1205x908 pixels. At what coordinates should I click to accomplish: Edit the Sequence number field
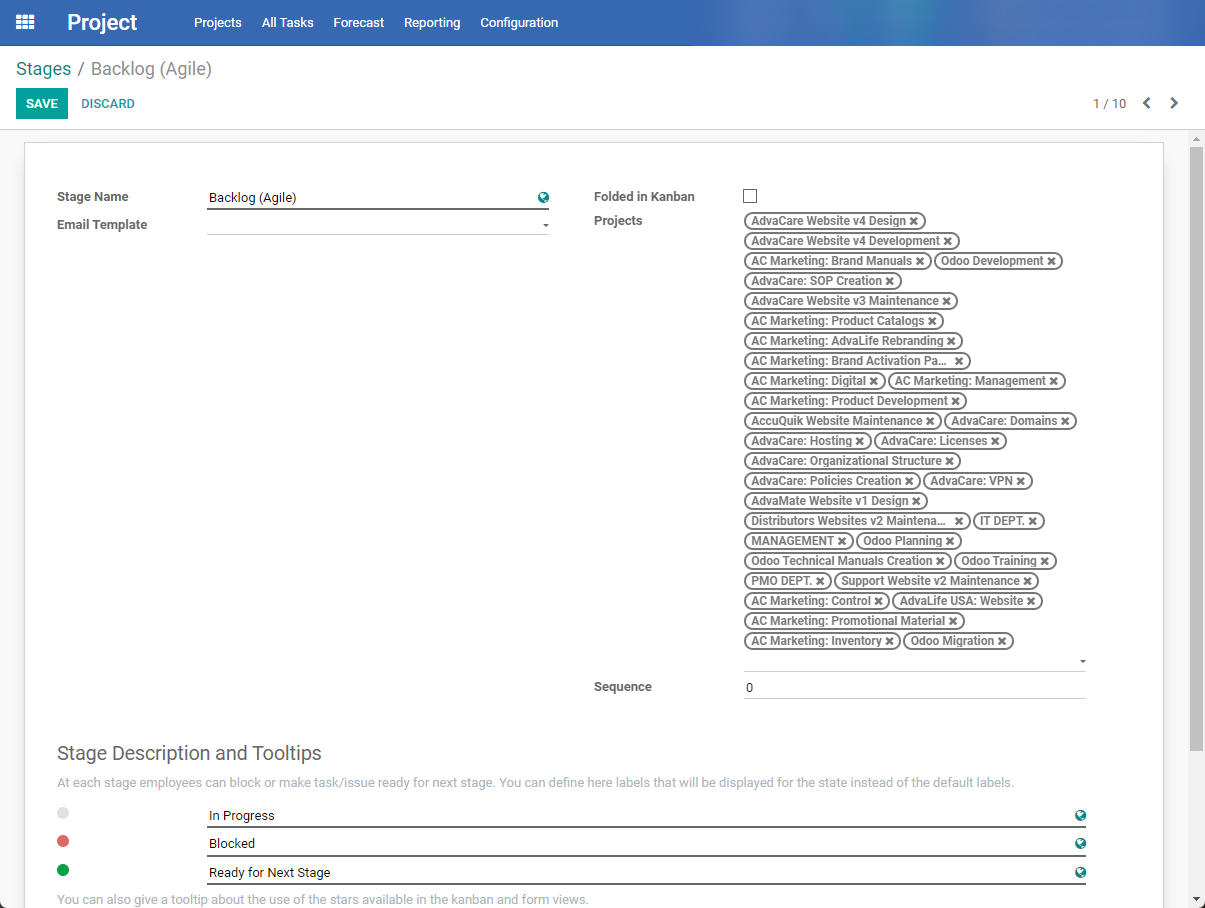915,688
